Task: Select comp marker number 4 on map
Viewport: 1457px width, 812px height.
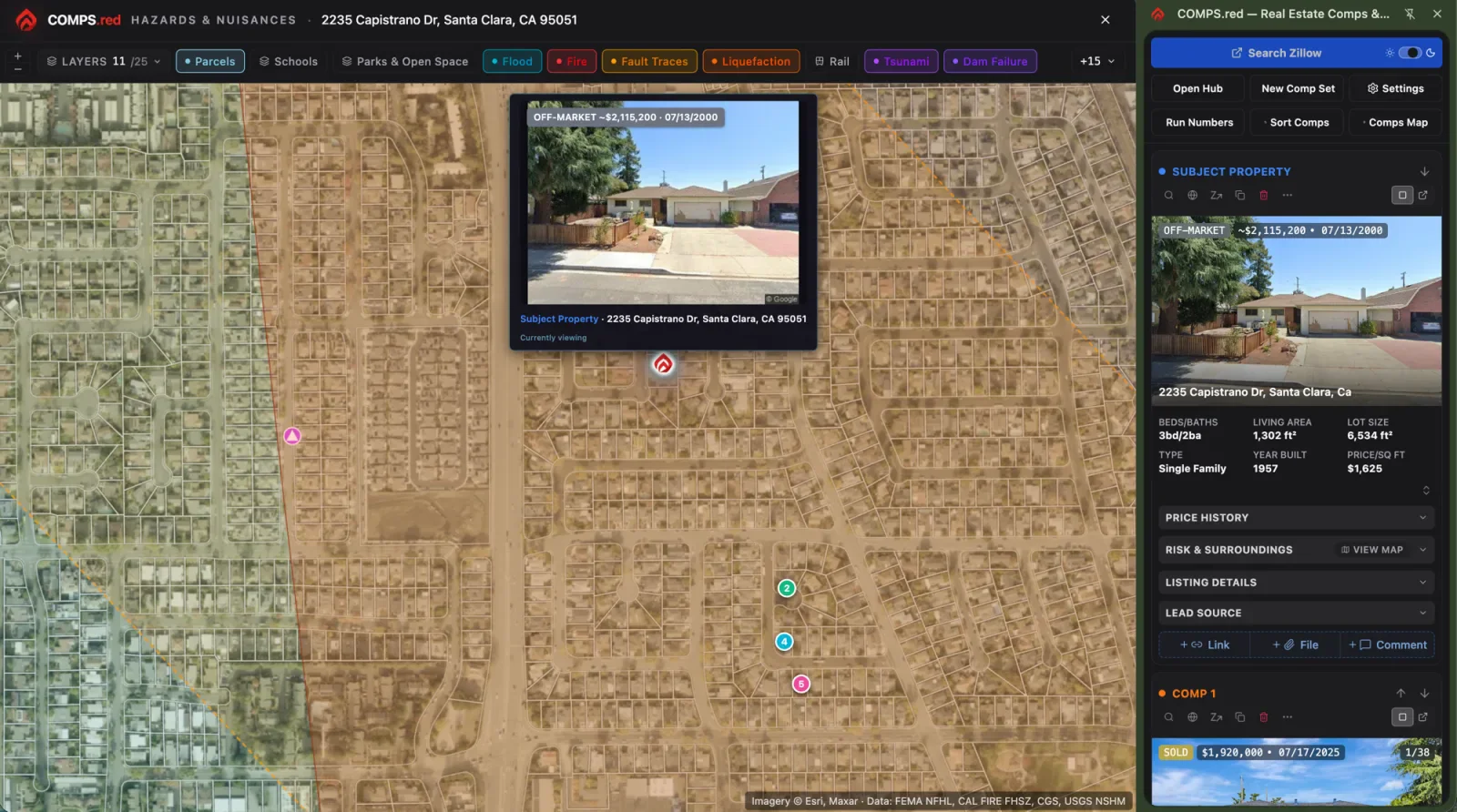Action: pyautogui.click(x=784, y=642)
